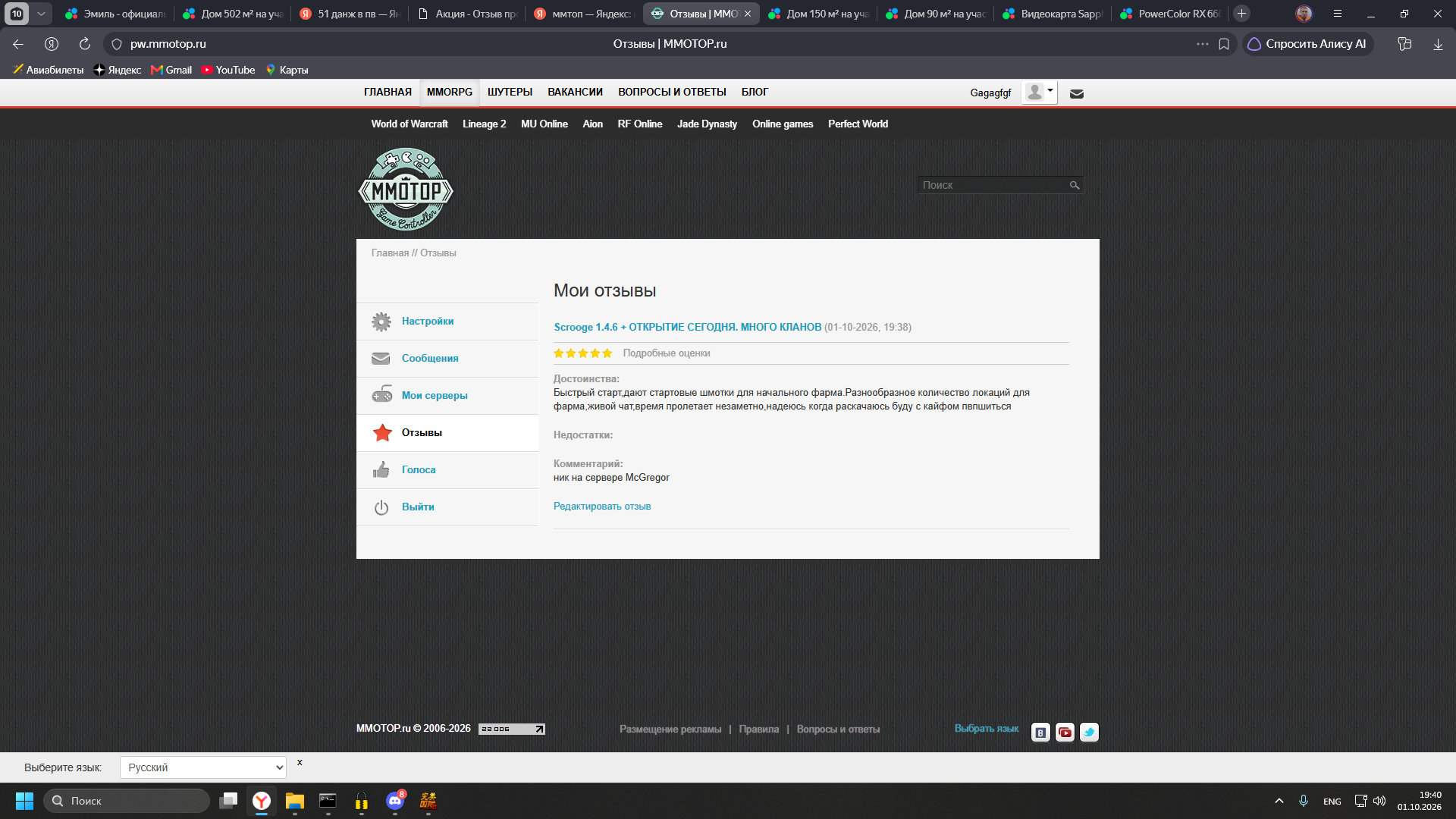
Task: Expand the user avatar dropdown
Action: [x=1039, y=93]
